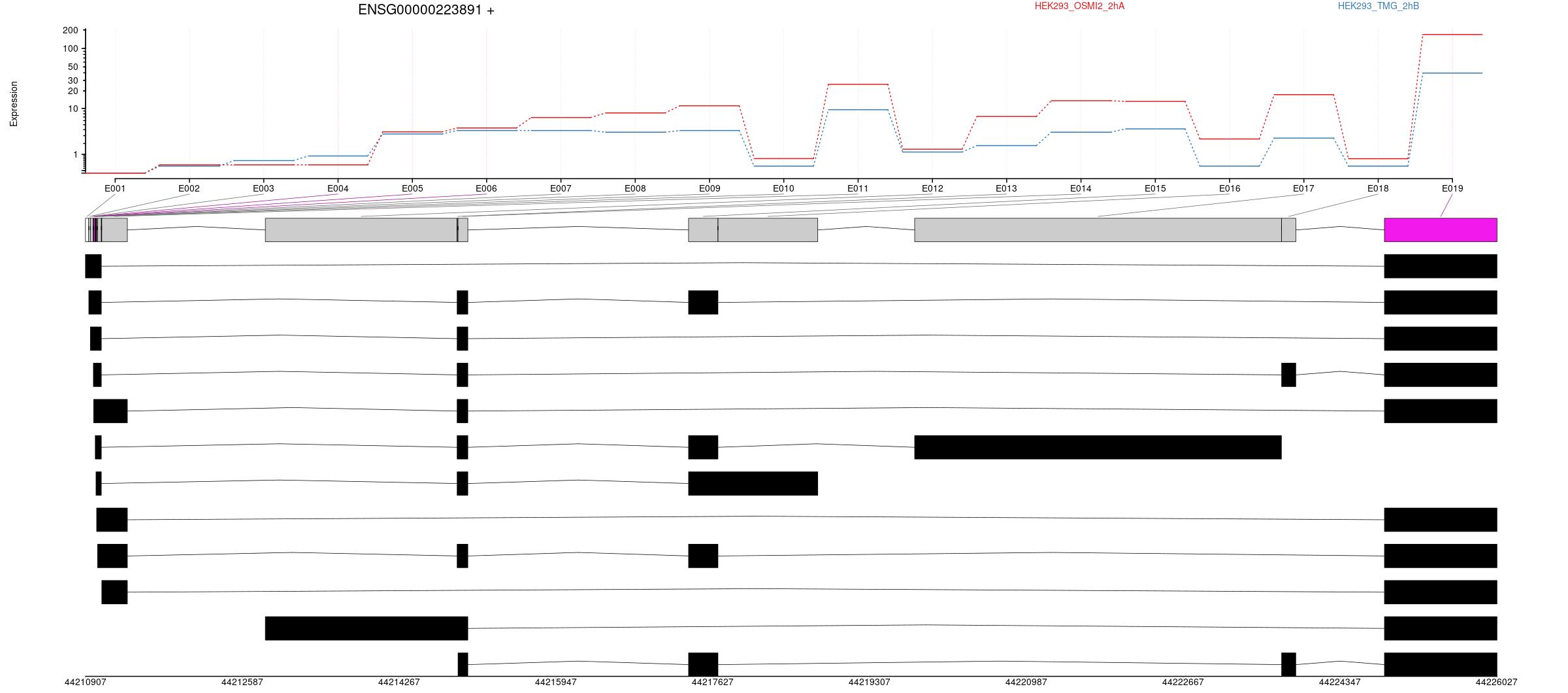Click genomic coordinate 44212587
This screenshot has width=1568, height=693.
(242, 683)
